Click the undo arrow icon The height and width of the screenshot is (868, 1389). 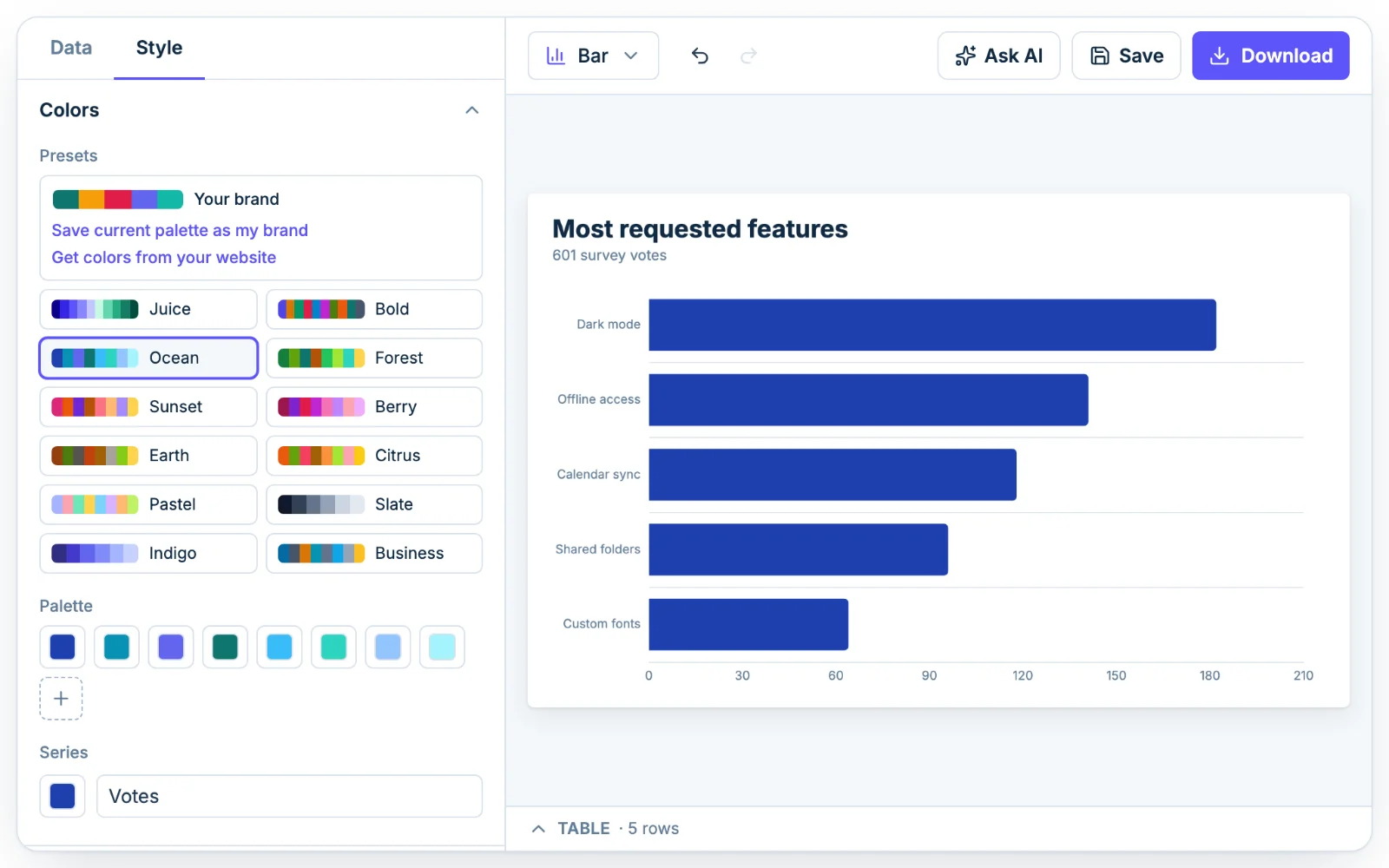[x=700, y=56]
